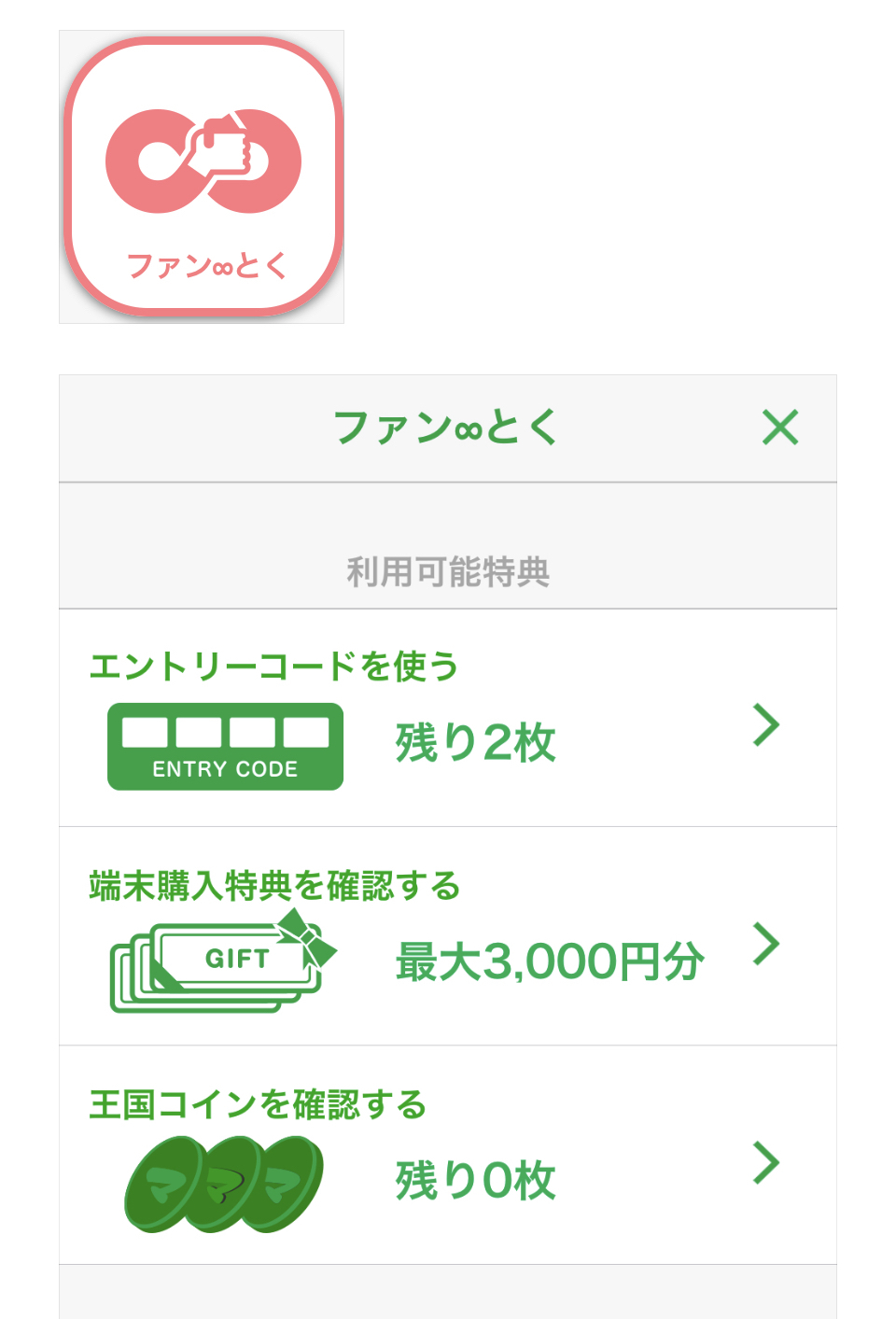Click the 最大3,000円分 amount text
The width and height of the screenshot is (896, 1319).
click(549, 962)
